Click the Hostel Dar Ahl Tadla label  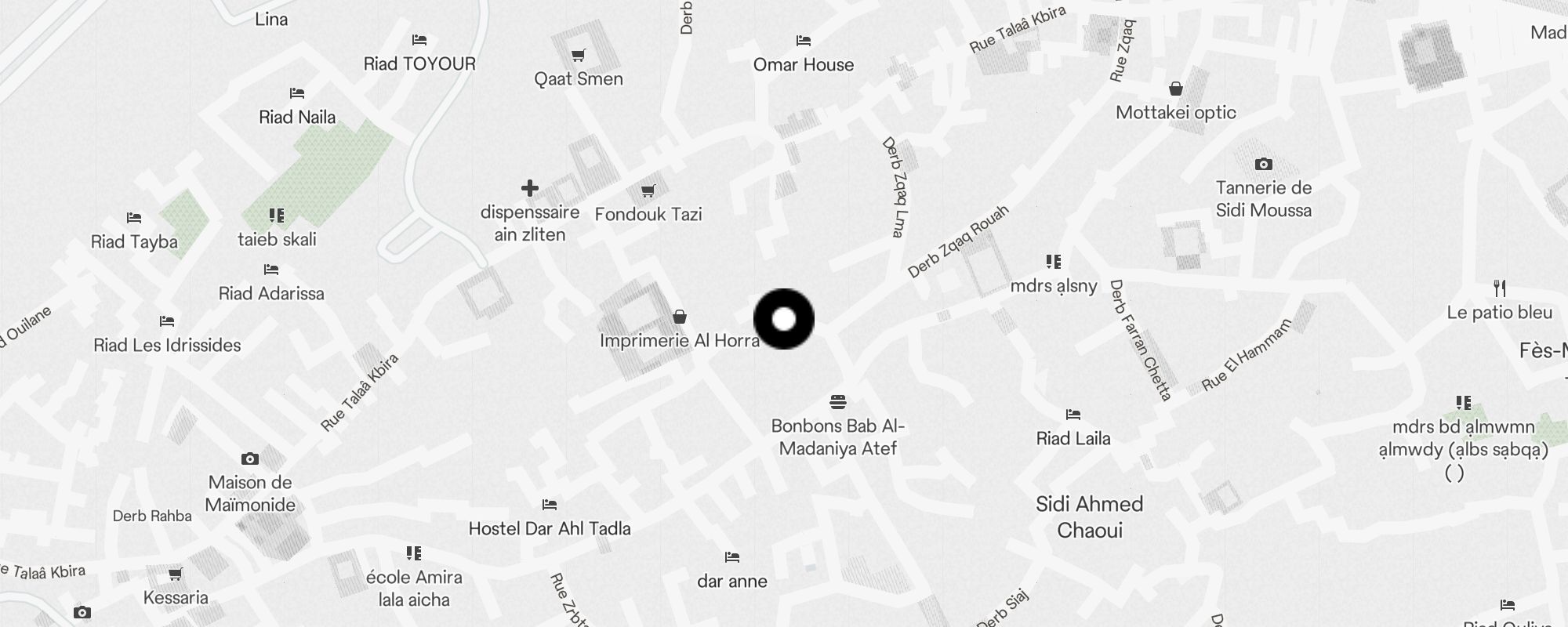(550, 528)
